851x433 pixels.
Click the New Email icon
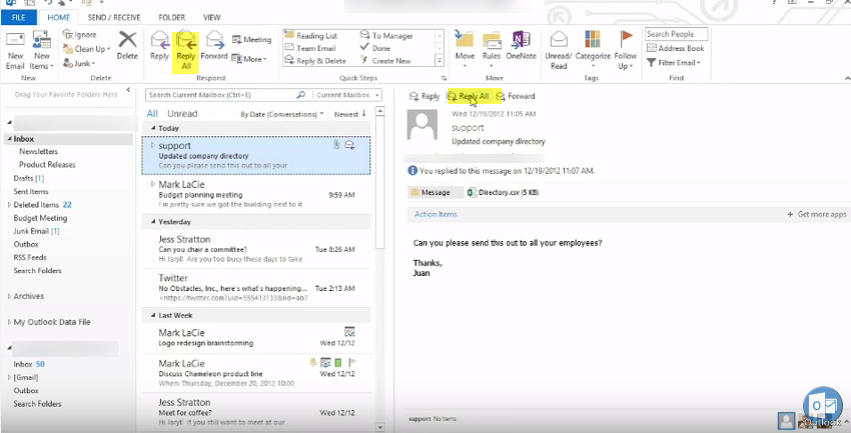15,41
